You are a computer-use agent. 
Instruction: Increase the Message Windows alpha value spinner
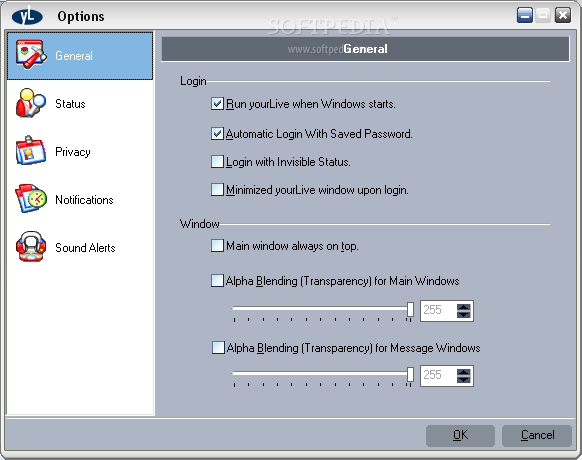pos(464,372)
